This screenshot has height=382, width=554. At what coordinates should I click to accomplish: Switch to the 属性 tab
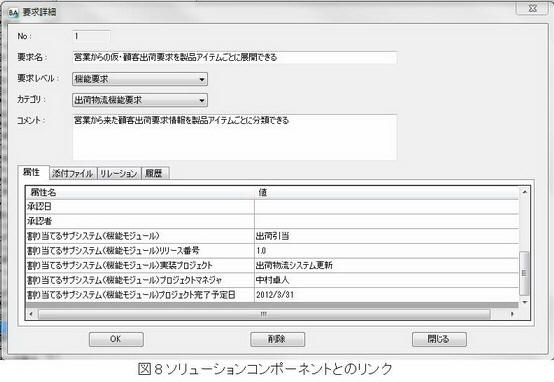pyautogui.click(x=33, y=172)
